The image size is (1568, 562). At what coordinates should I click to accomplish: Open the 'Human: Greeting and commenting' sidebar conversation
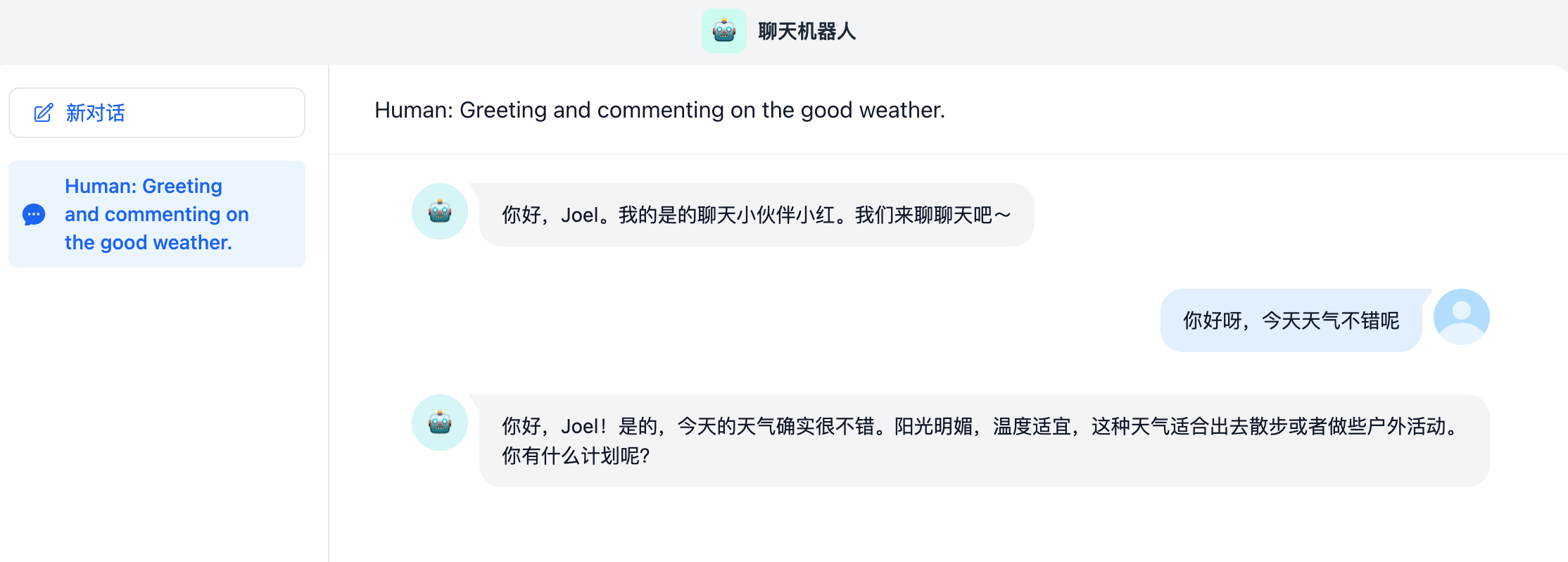pos(156,214)
